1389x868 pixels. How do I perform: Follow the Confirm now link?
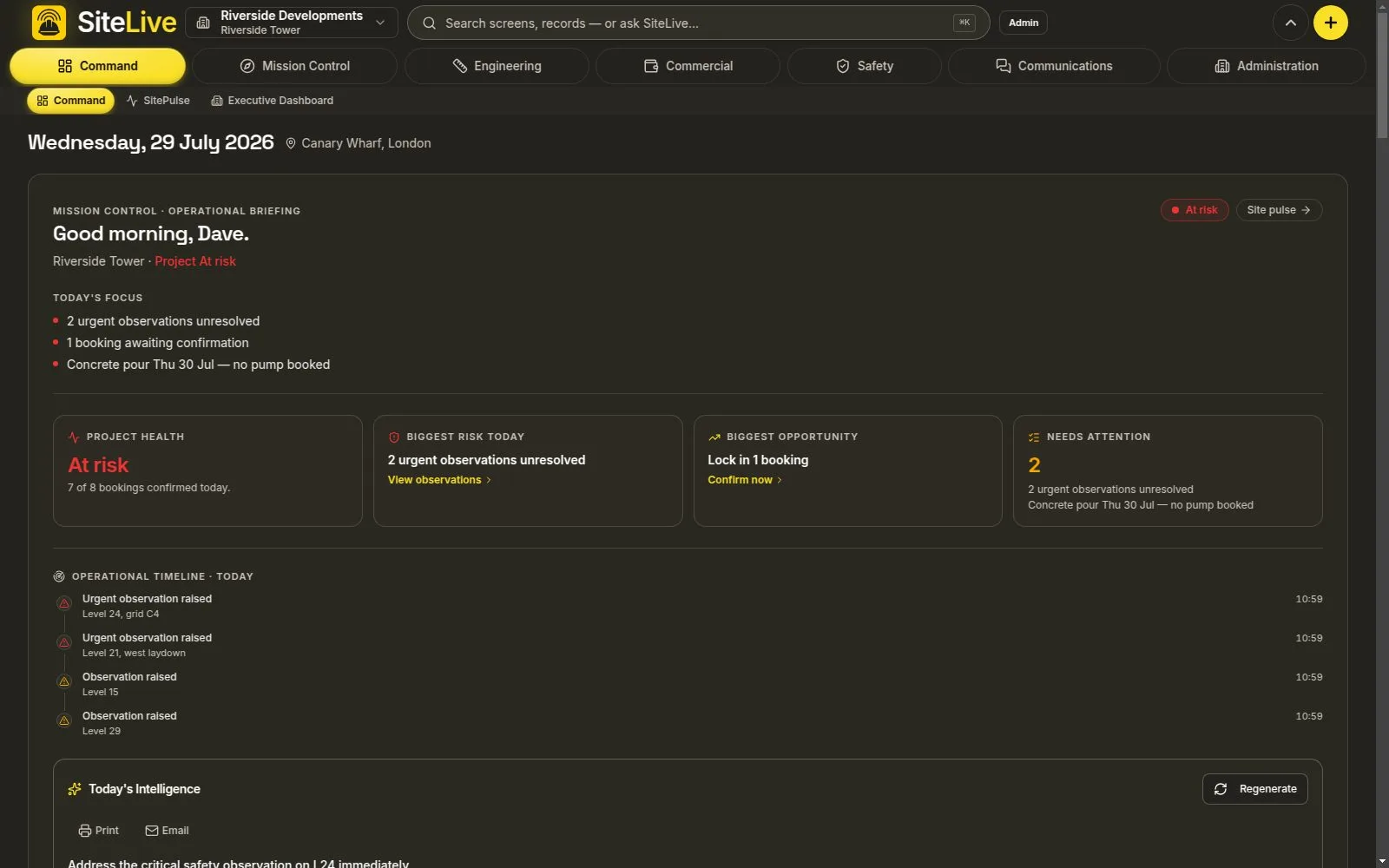pyautogui.click(x=745, y=480)
